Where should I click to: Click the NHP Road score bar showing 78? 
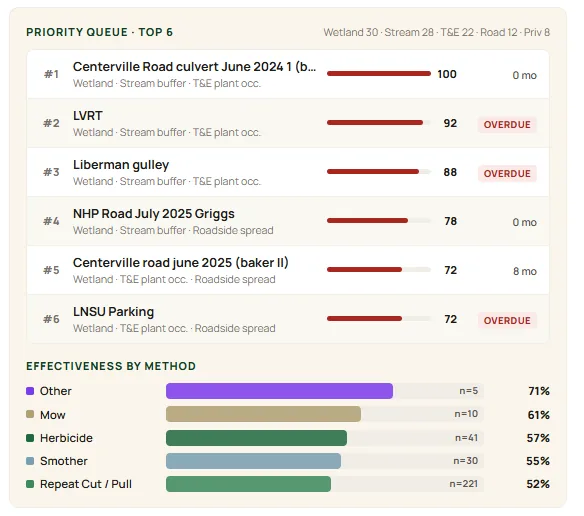click(x=379, y=221)
